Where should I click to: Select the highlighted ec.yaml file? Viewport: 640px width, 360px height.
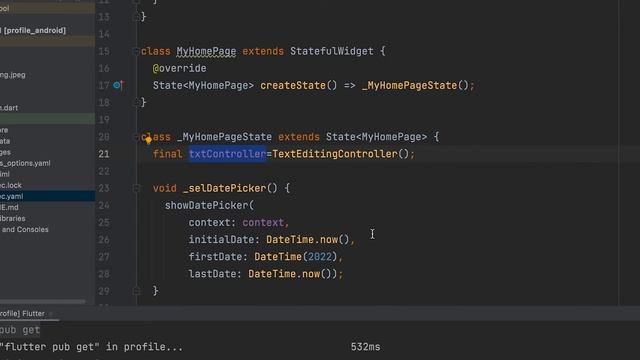(47, 196)
